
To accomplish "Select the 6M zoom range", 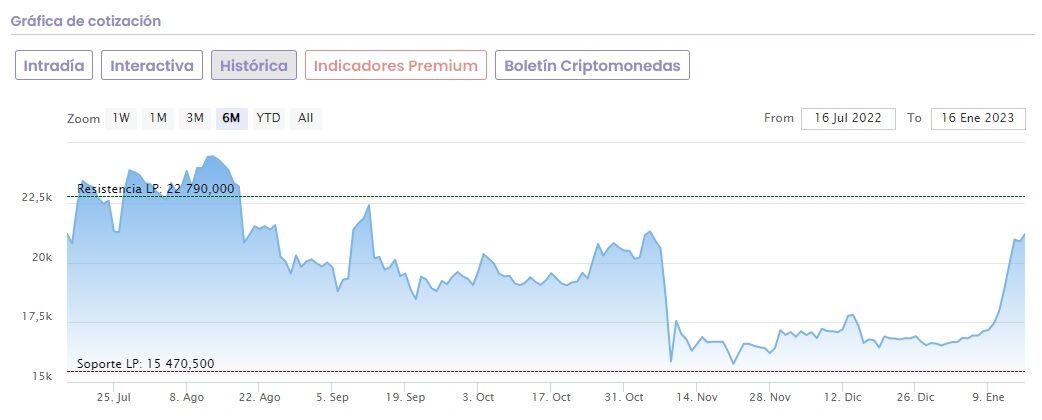I will (x=231, y=118).
